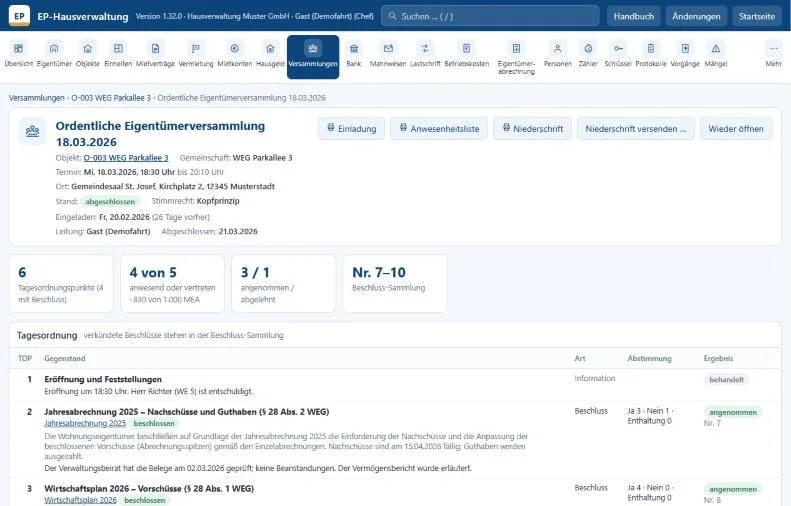791x506 pixels.
Task: Open the Mahnwesen envelope icon
Action: click(388, 48)
